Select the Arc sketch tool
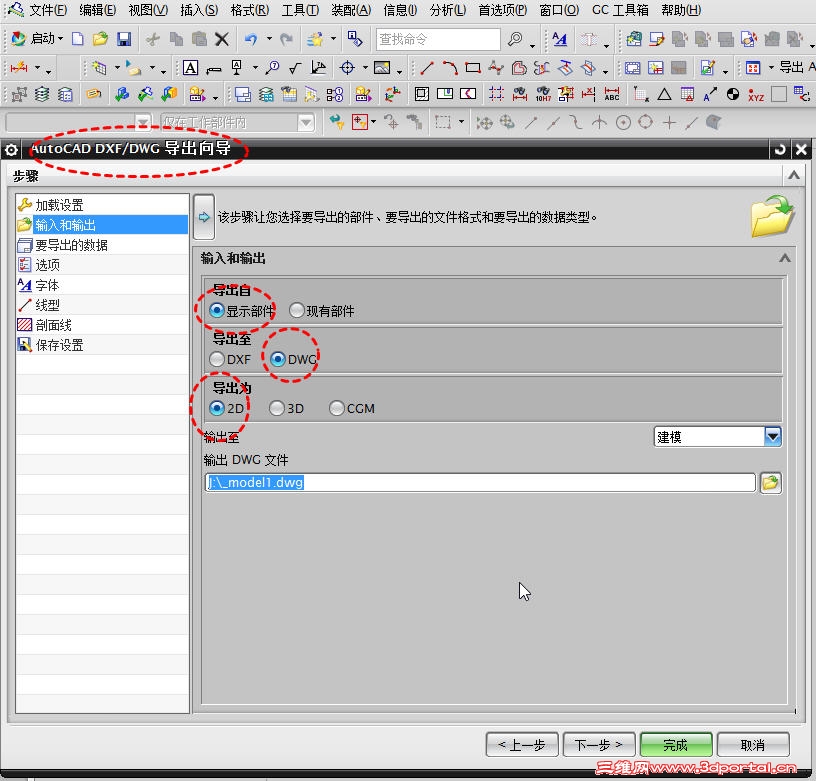Image resolution: width=816 pixels, height=781 pixels. 450,68
